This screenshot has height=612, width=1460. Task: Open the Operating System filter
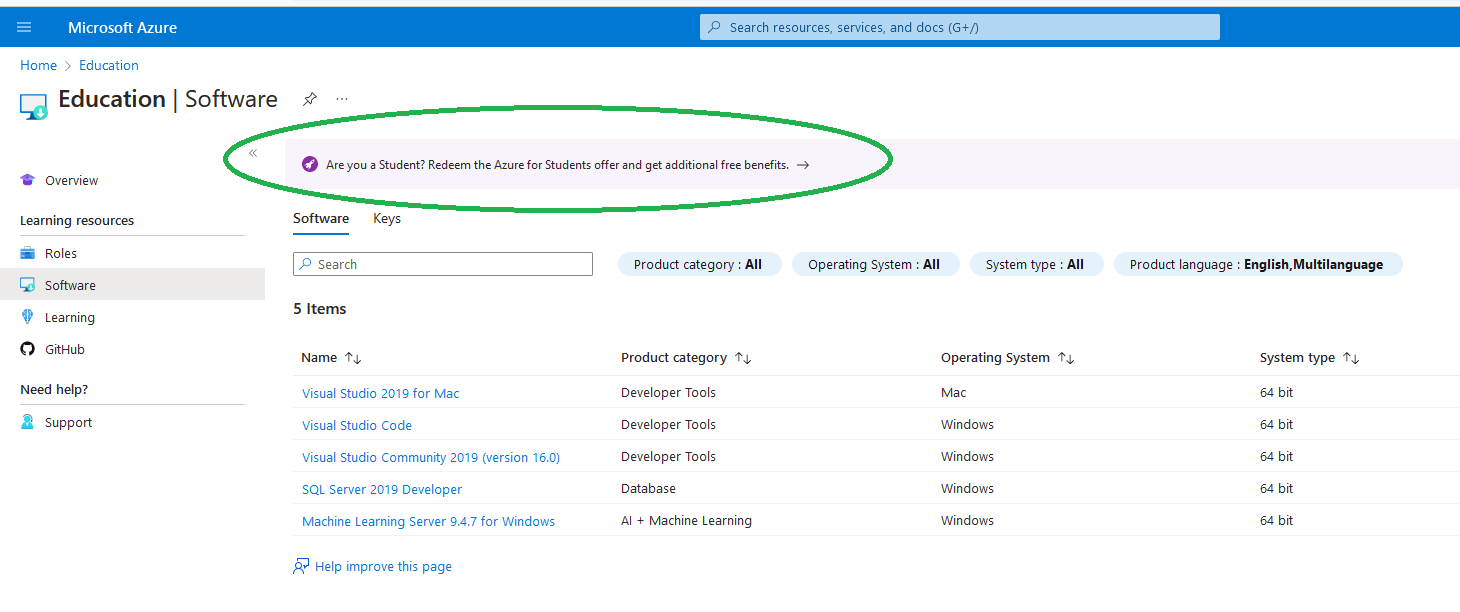[x=875, y=264]
